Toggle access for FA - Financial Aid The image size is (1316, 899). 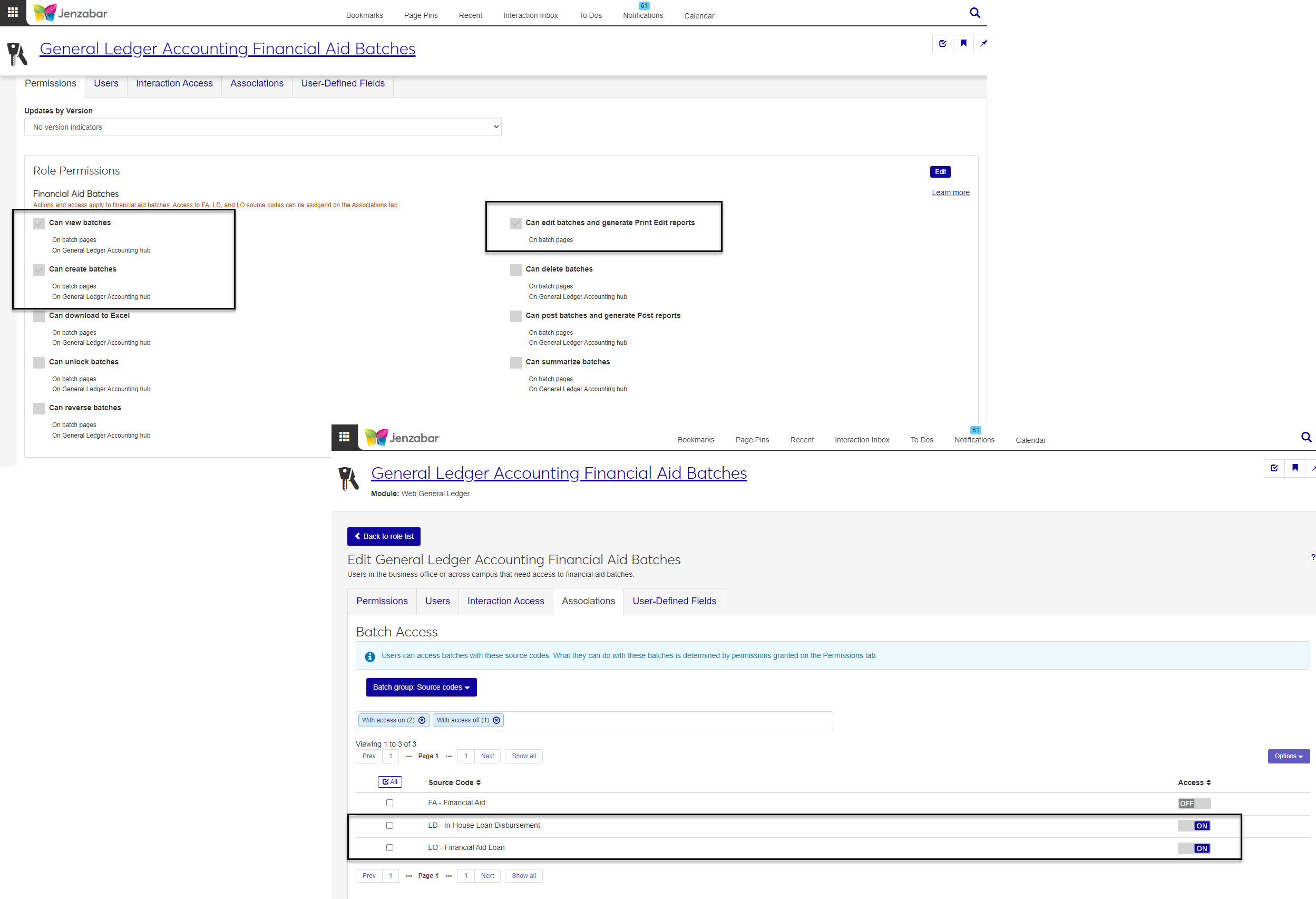pos(1194,803)
